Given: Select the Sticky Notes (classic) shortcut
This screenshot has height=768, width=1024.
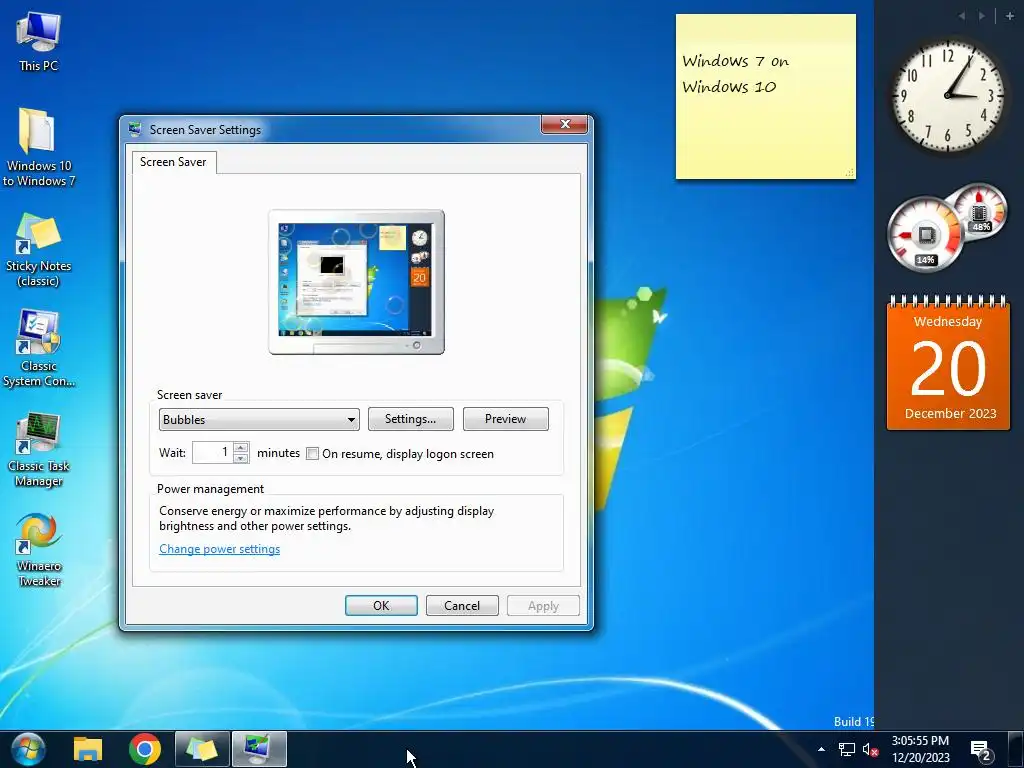Looking at the screenshot, I should [x=38, y=249].
